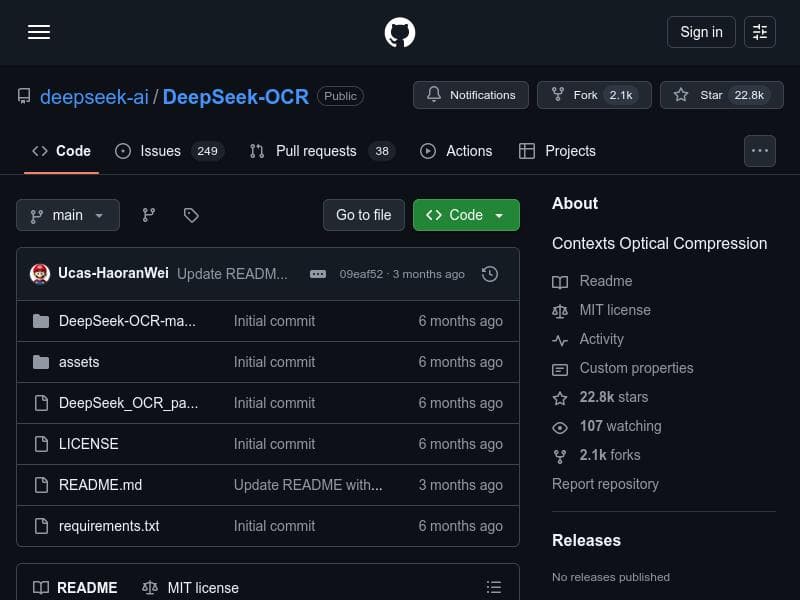Click the Go to file button
Screen dimensions: 800x600
coord(363,215)
